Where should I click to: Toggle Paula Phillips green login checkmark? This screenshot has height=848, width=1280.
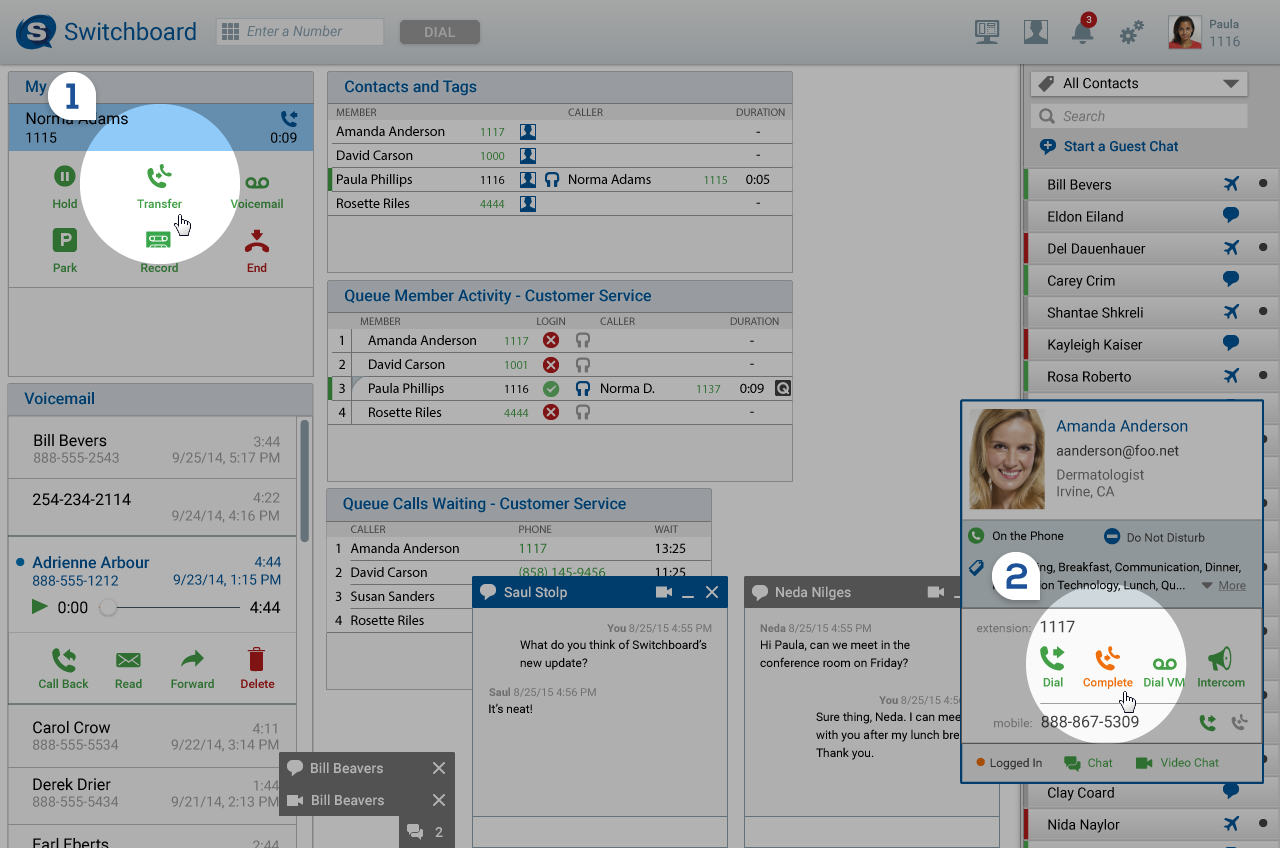click(550, 388)
